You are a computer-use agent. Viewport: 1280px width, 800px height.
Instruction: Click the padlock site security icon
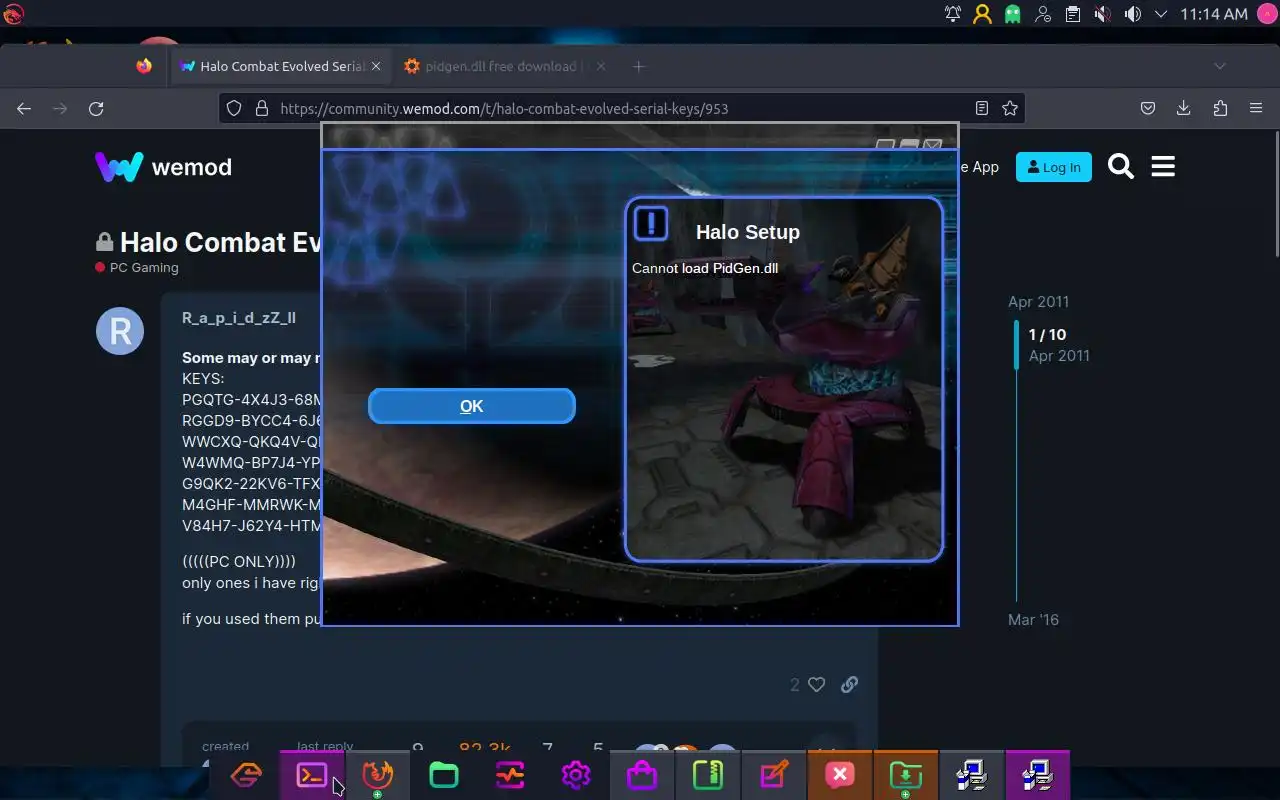coord(262,108)
